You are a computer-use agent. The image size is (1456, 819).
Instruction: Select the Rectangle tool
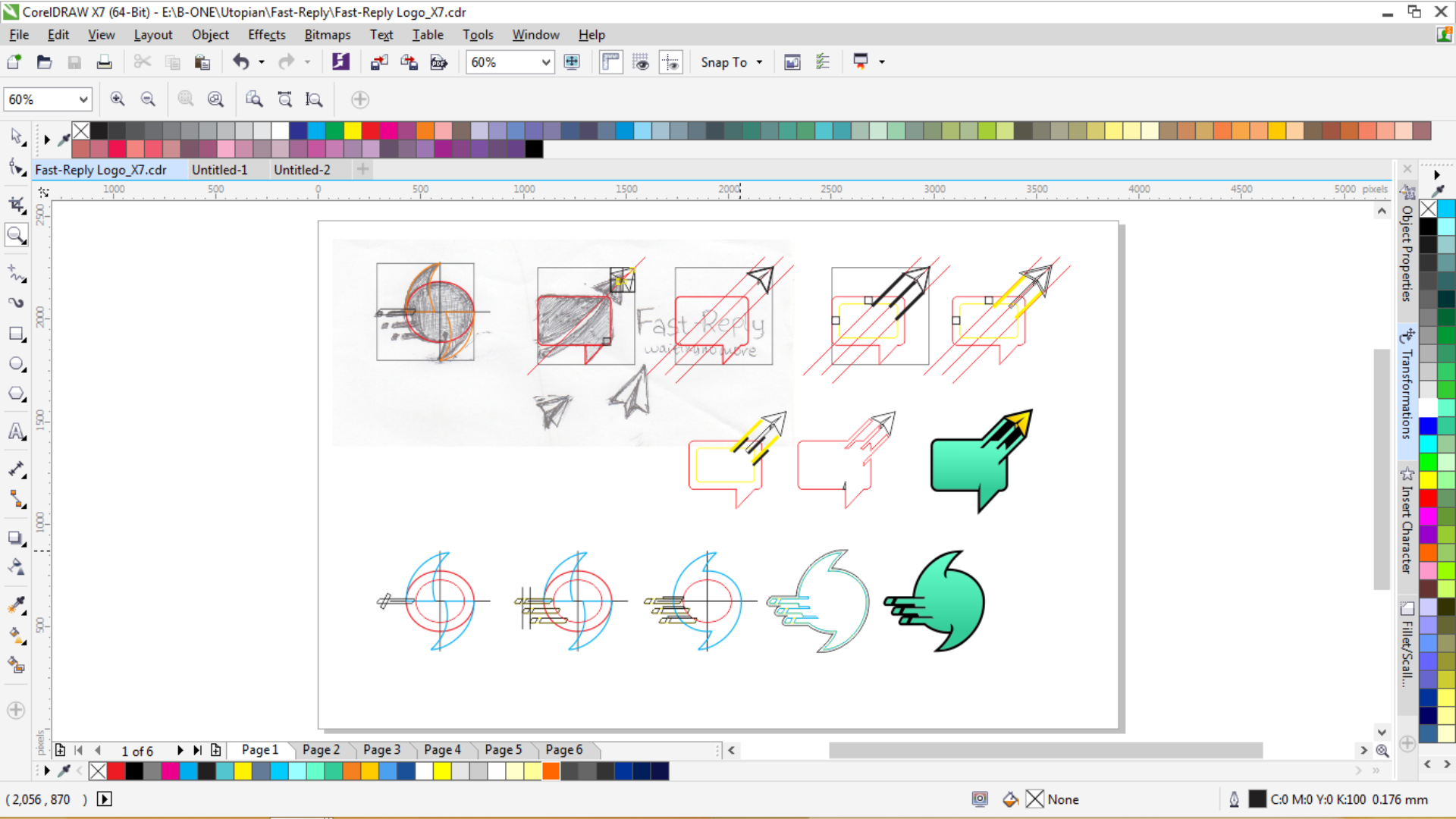click(16, 334)
